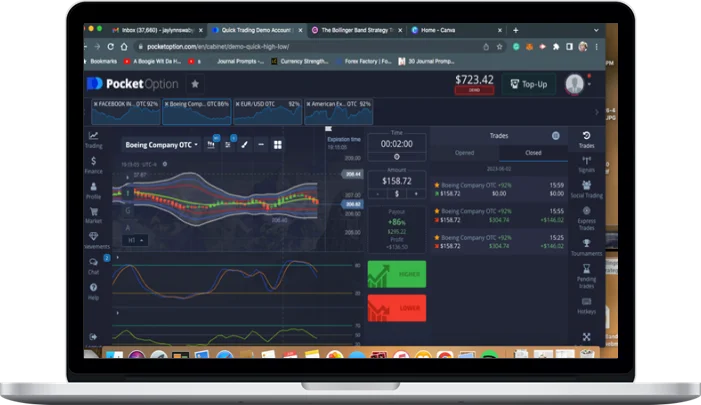Open the user avatar account menu

point(574,83)
